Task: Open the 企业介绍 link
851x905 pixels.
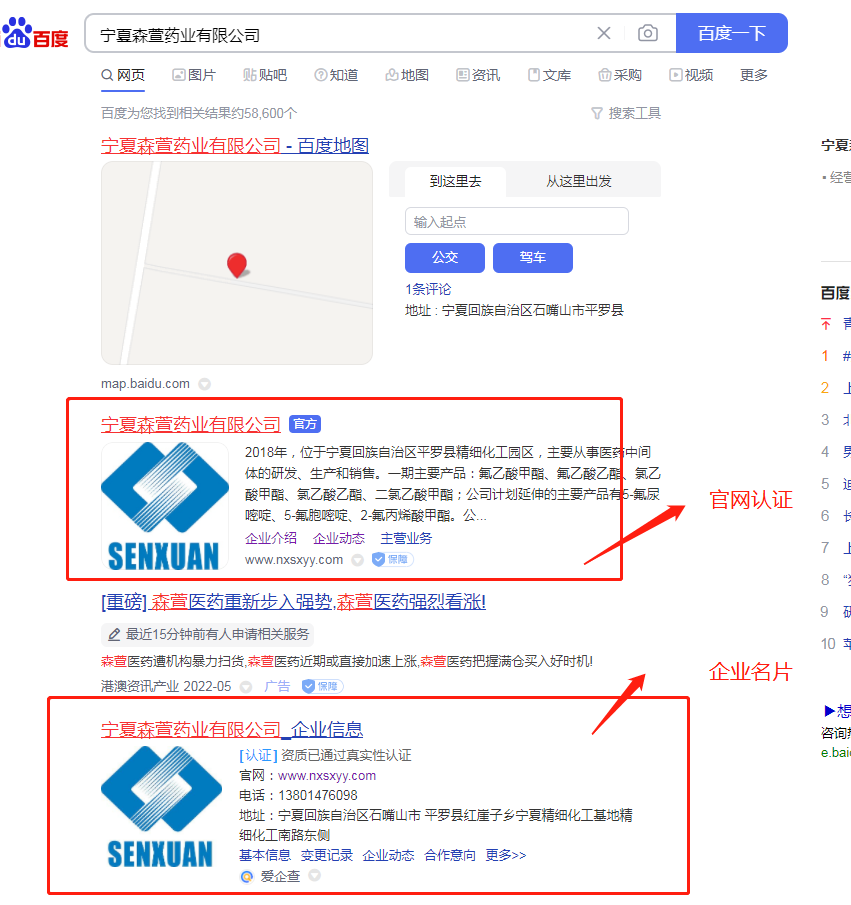Action: coord(271,538)
